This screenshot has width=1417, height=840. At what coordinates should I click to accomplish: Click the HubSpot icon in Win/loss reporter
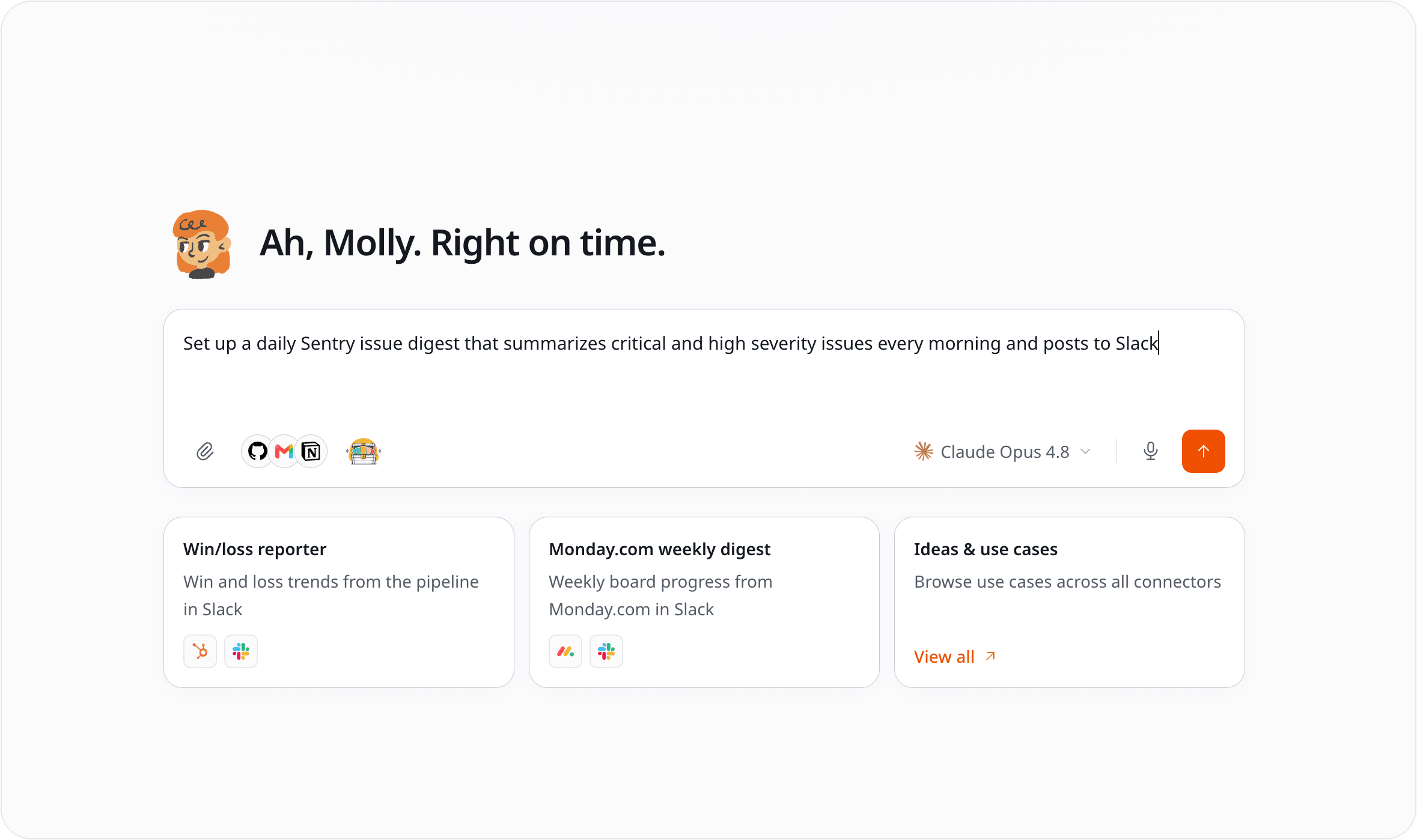[x=200, y=651]
